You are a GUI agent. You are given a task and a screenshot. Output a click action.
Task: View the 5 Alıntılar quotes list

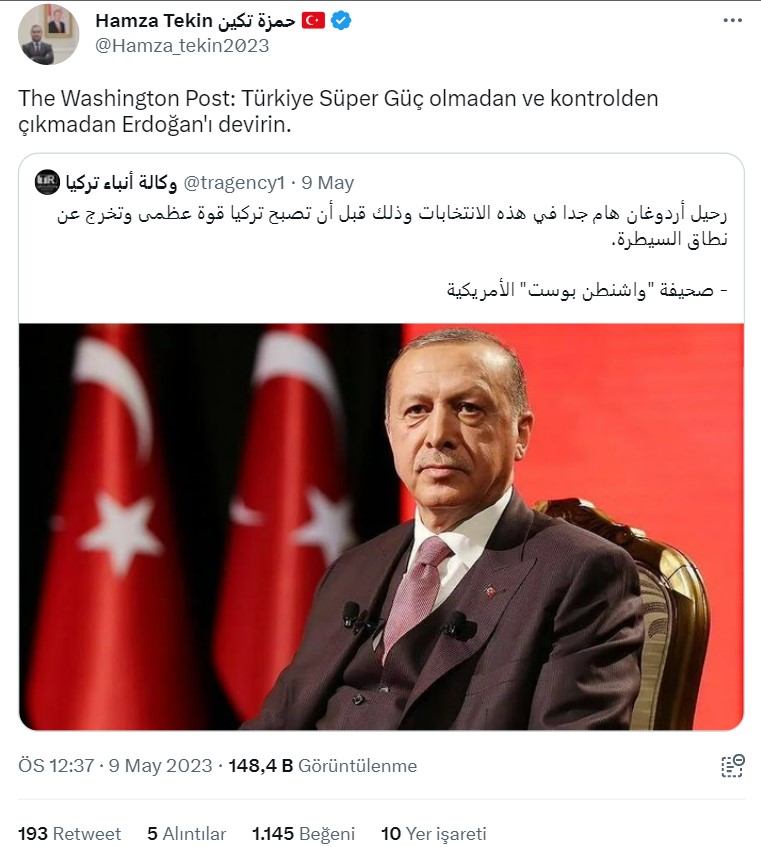click(186, 833)
